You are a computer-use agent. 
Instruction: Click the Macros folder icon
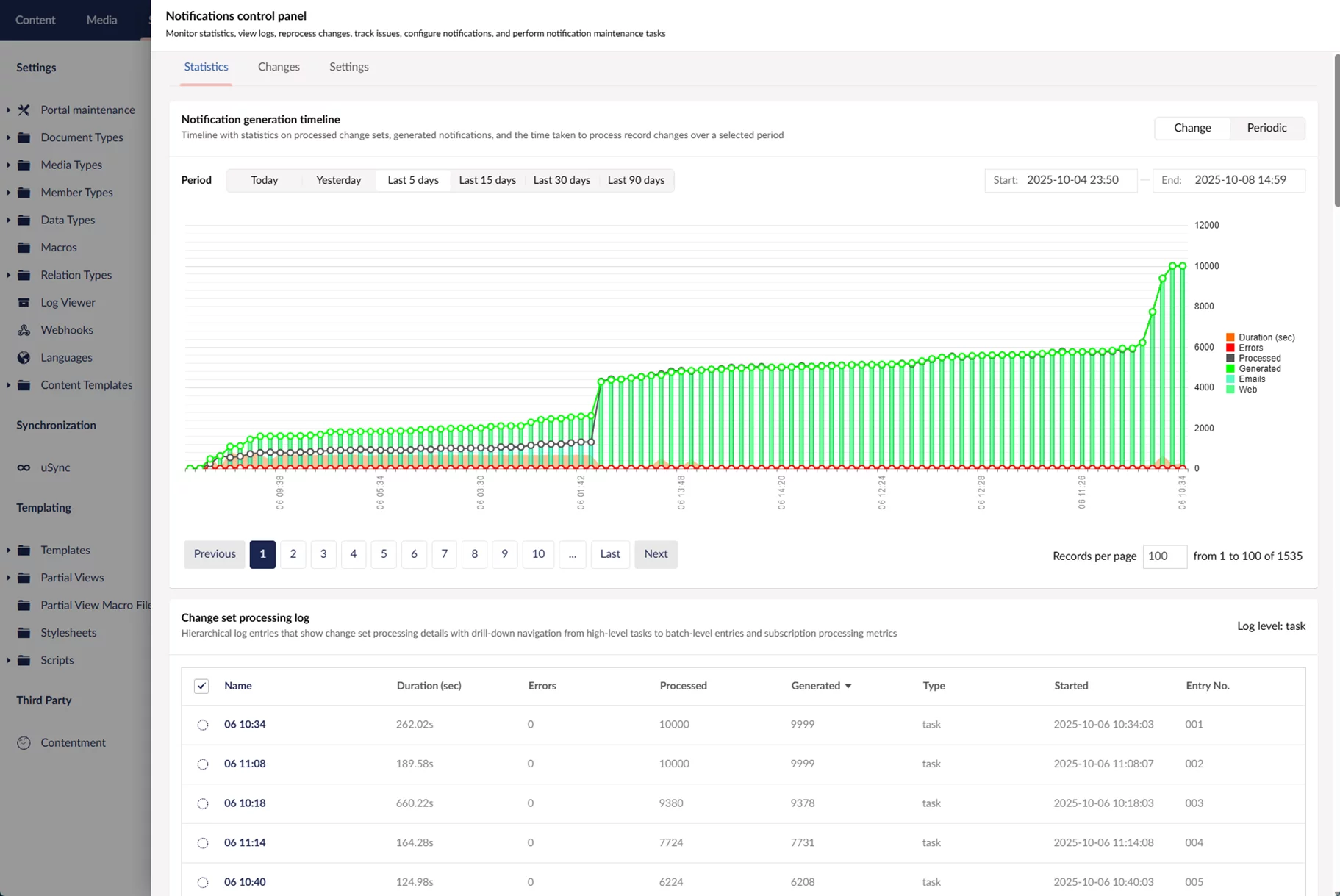coord(24,248)
